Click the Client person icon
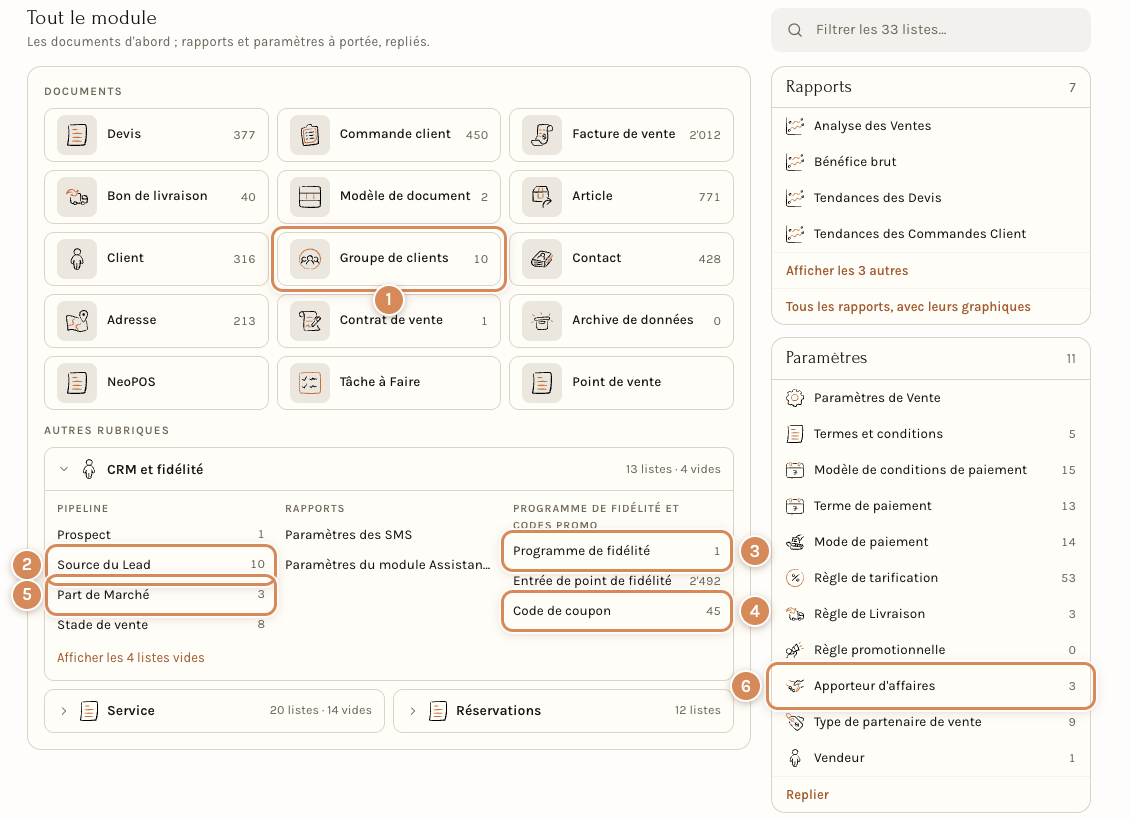The height and width of the screenshot is (820, 1130). (x=77, y=259)
